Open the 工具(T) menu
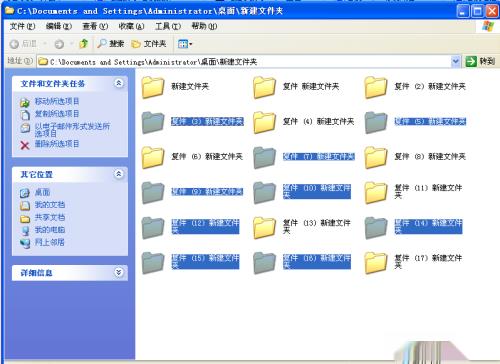Image resolution: width=500 pixels, height=364 pixels. pos(168,26)
